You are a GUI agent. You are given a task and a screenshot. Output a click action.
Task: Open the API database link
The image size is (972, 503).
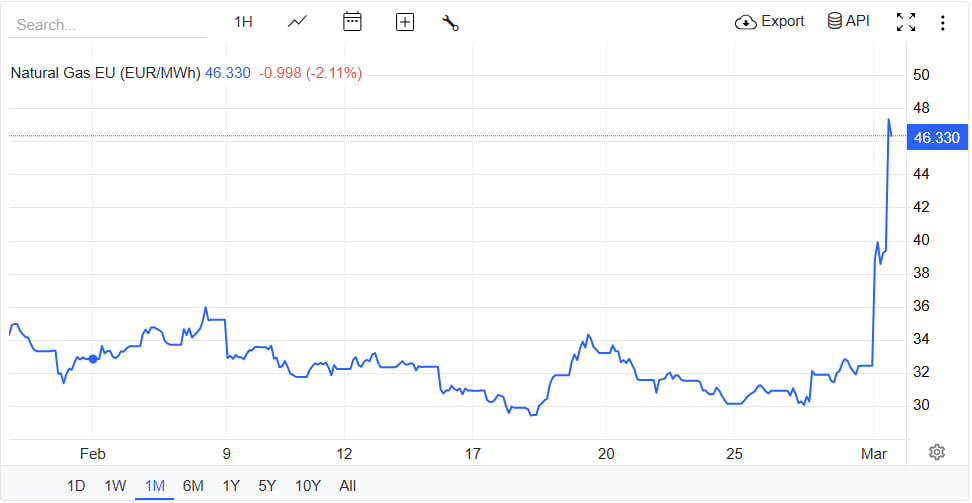(849, 21)
